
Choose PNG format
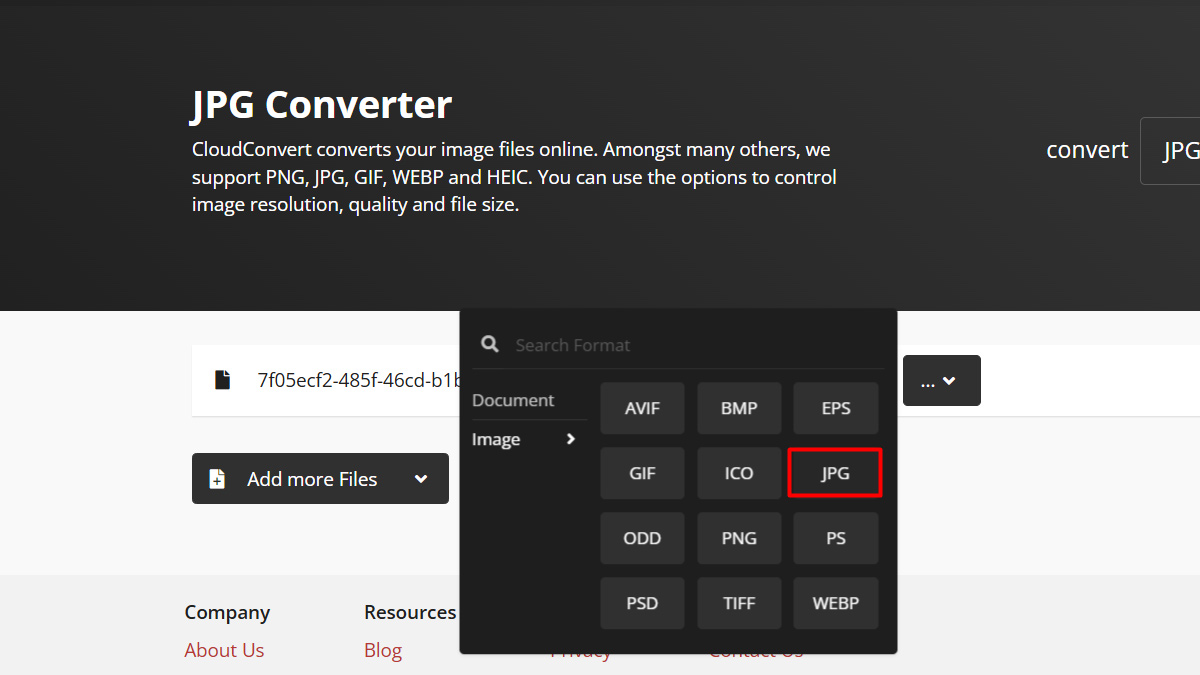pyautogui.click(x=739, y=538)
